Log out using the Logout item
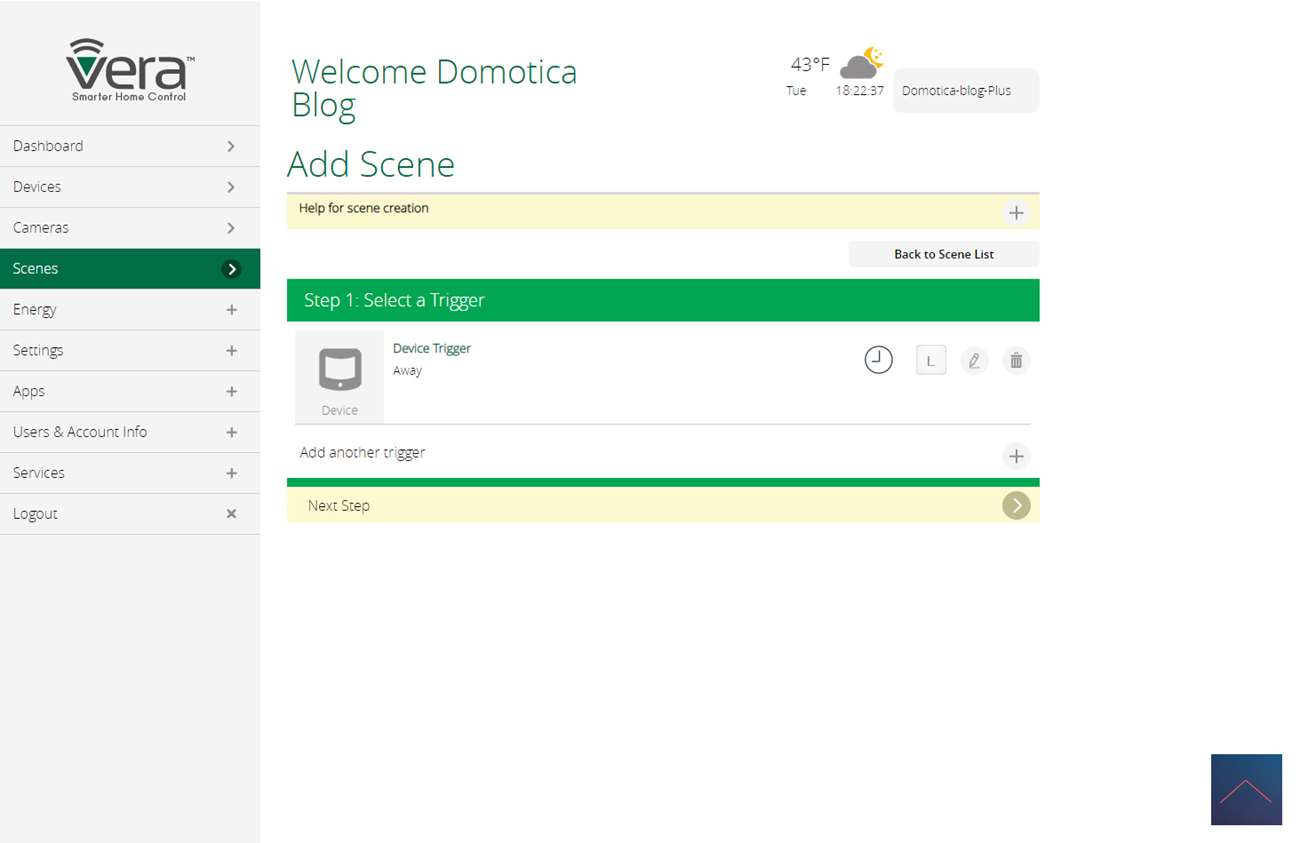1300x843 pixels. (130, 514)
